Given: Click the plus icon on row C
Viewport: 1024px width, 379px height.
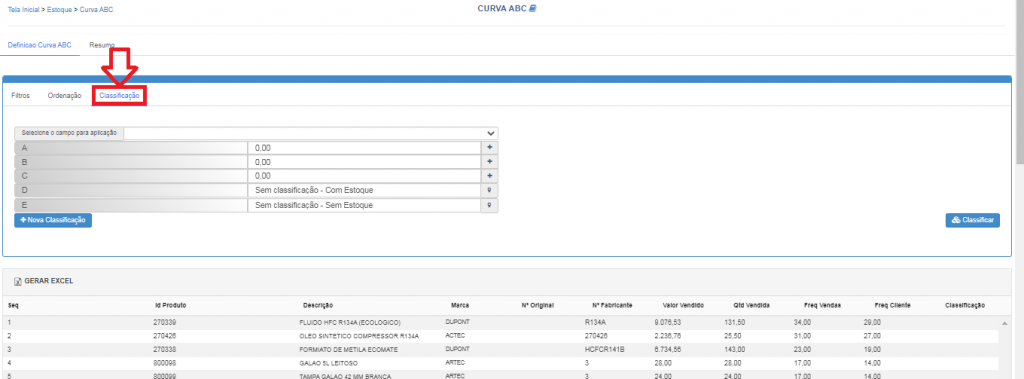Looking at the screenshot, I should tap(490, 176).
